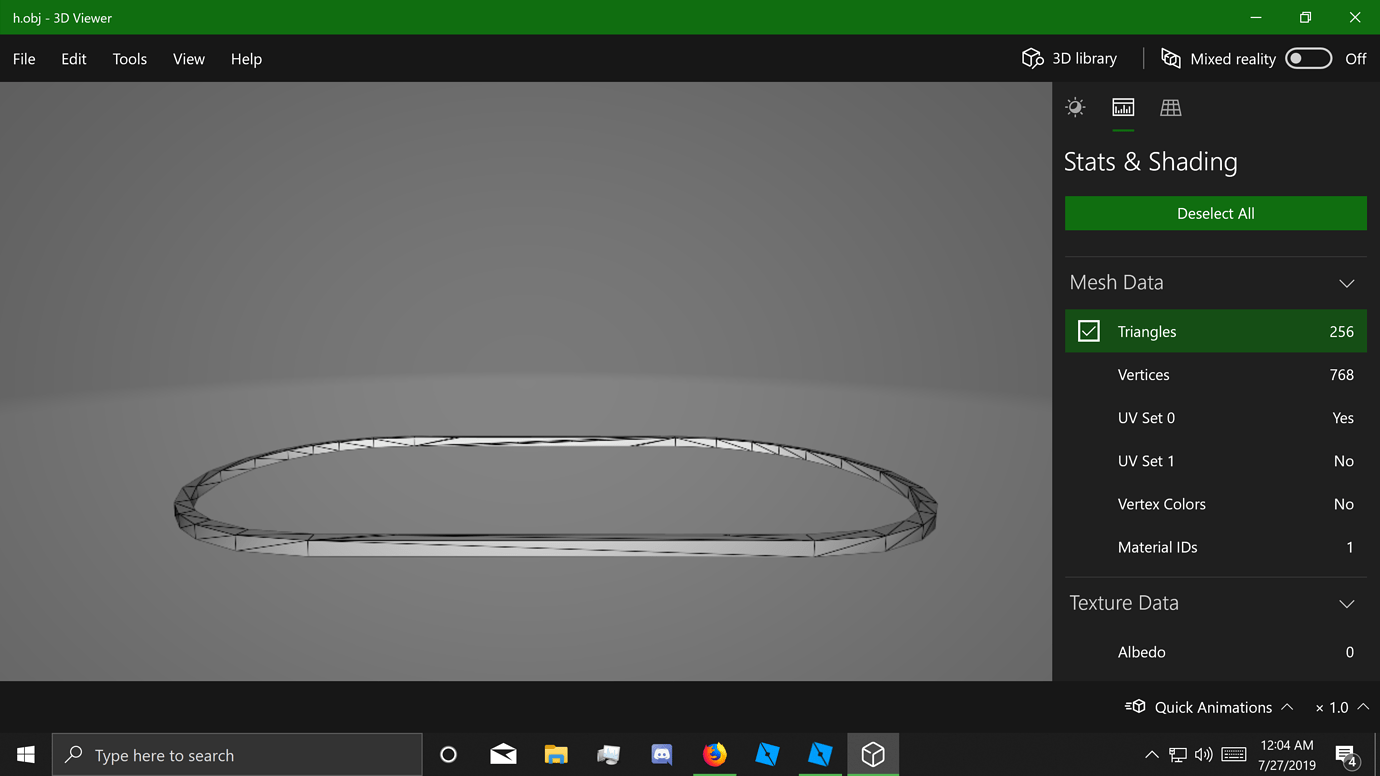Open the 3D Viewer taskbar icon
The height and width of the screenshot is (776, 1380).
tap(873, 754)
